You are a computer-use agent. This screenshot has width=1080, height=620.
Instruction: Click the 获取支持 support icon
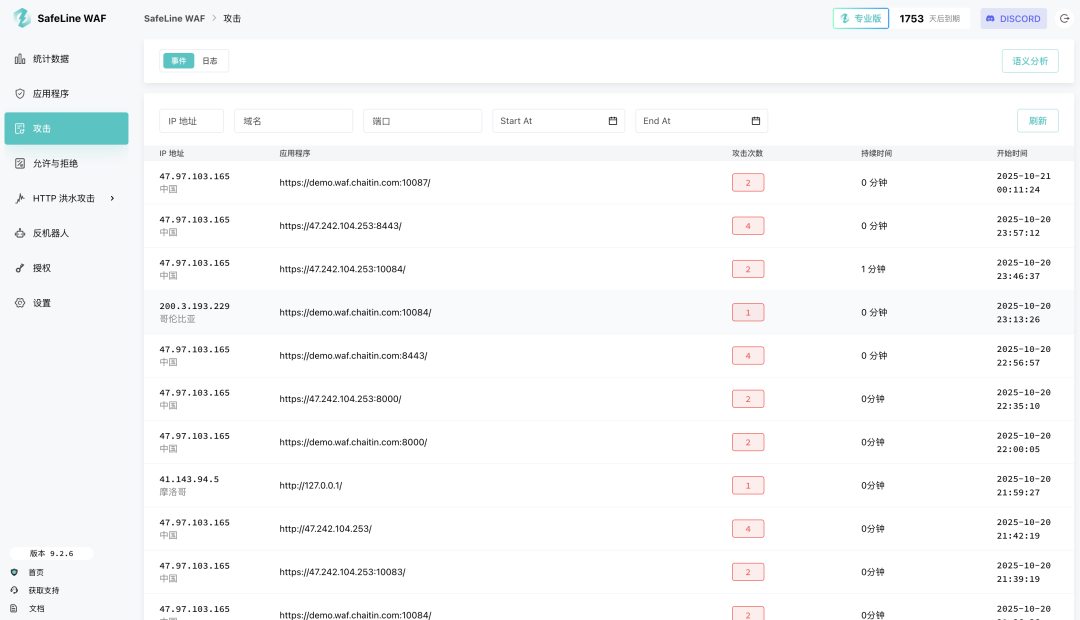click(14, 590)
